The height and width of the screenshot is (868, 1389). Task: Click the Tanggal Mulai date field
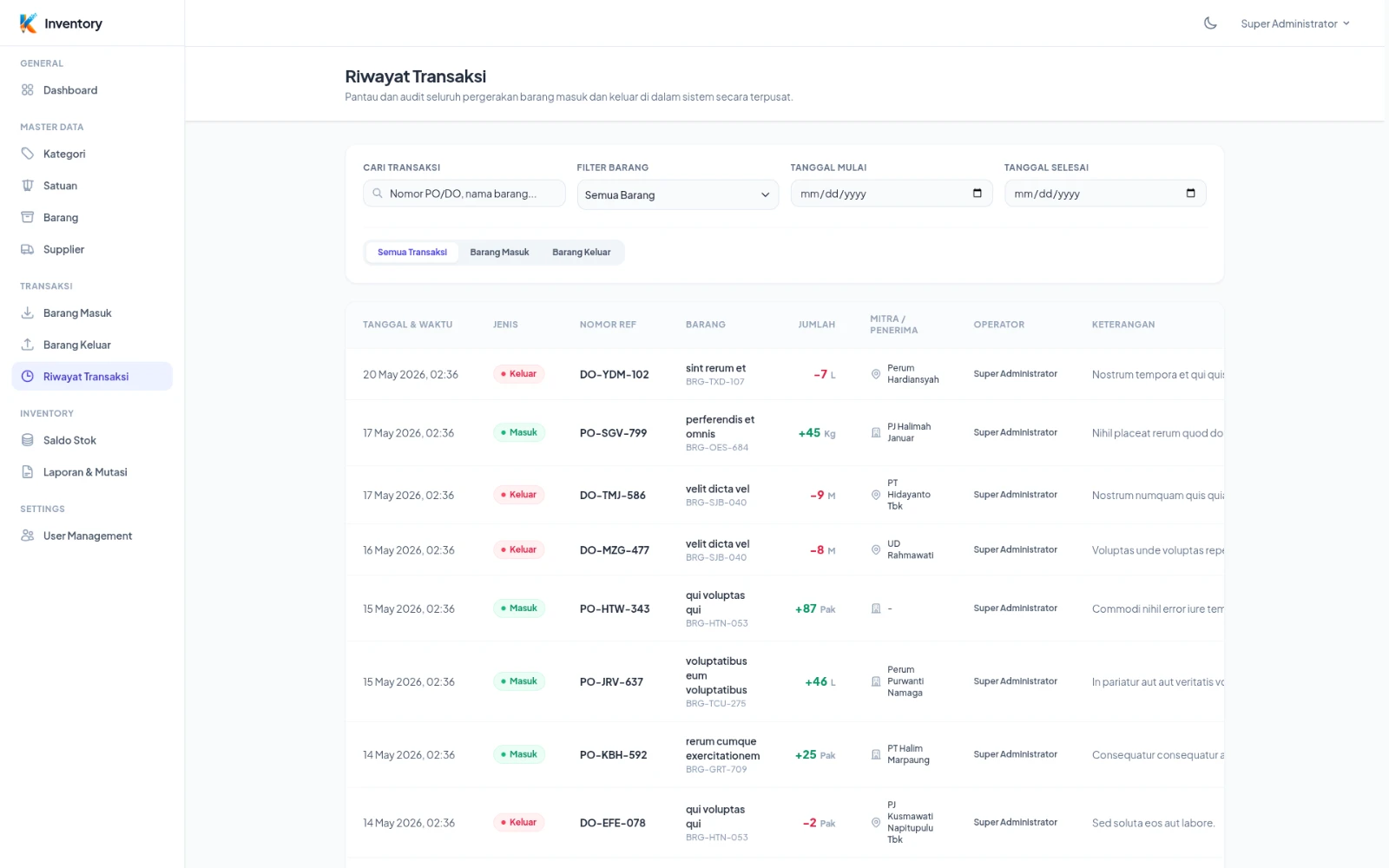coord(892,194)
